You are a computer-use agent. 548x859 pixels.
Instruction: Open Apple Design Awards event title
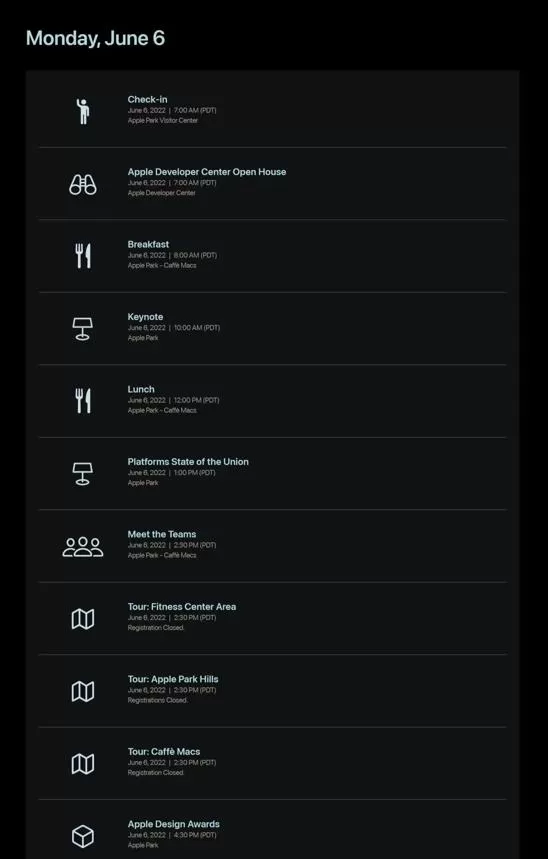coord(173,824)
